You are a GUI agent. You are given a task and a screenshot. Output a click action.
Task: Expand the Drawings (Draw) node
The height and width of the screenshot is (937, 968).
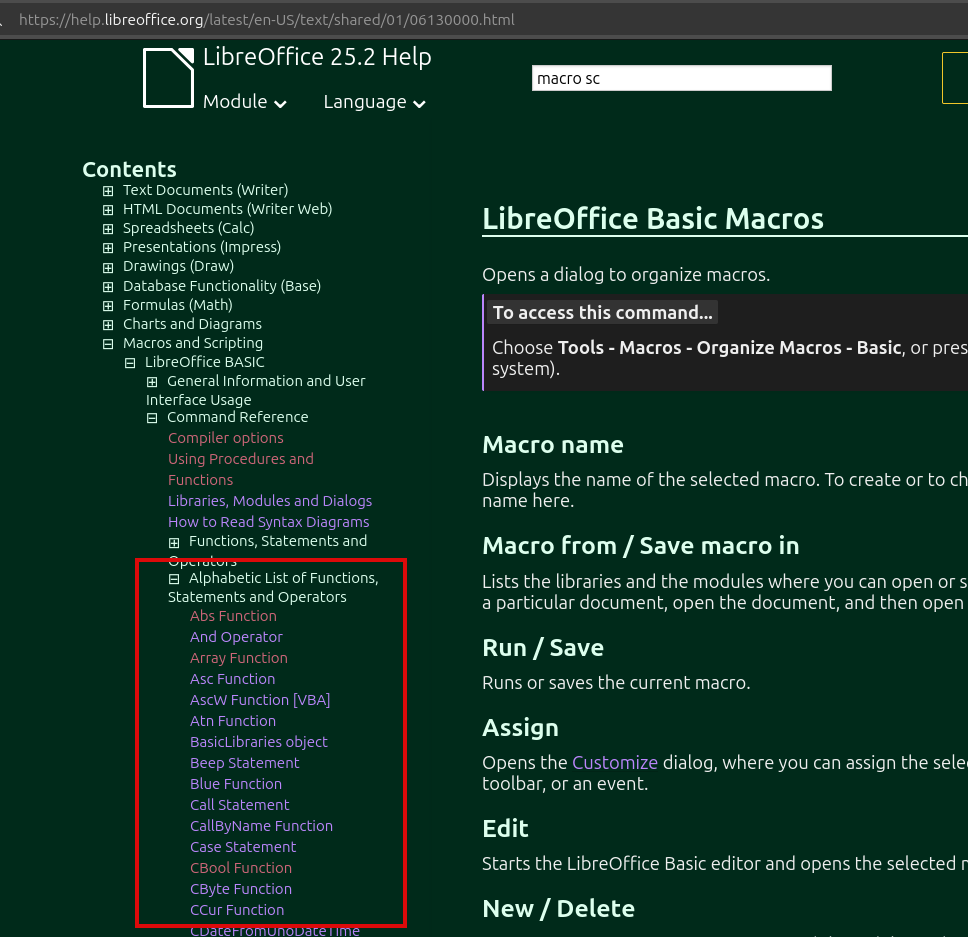pos(108,267)
